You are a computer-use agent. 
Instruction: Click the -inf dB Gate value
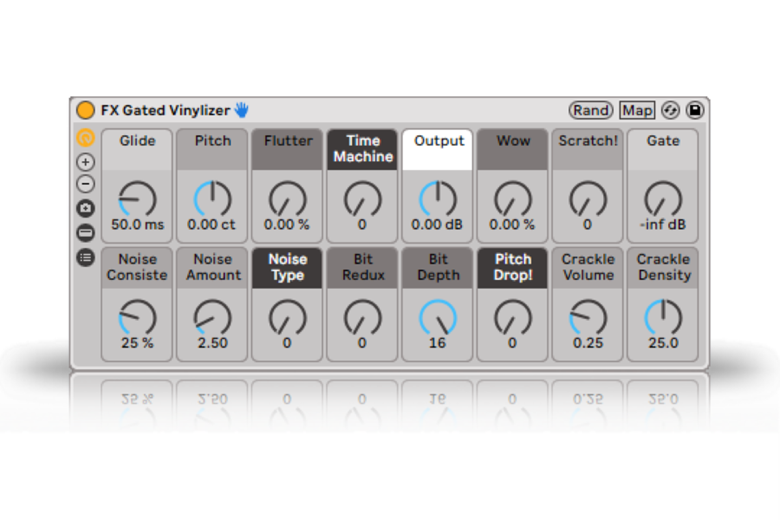tap(663, 225)
